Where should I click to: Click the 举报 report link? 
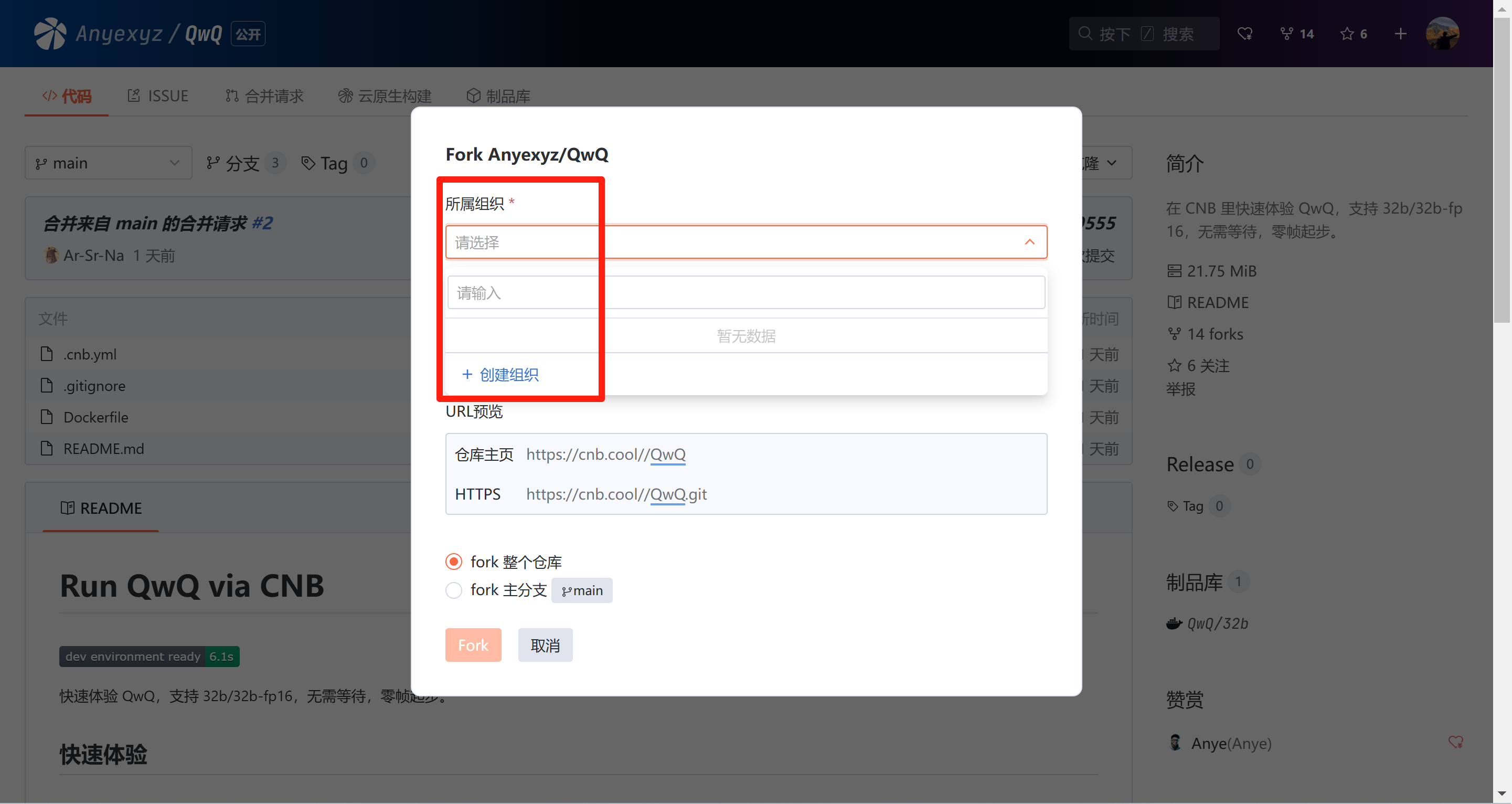pos(1180,389)
